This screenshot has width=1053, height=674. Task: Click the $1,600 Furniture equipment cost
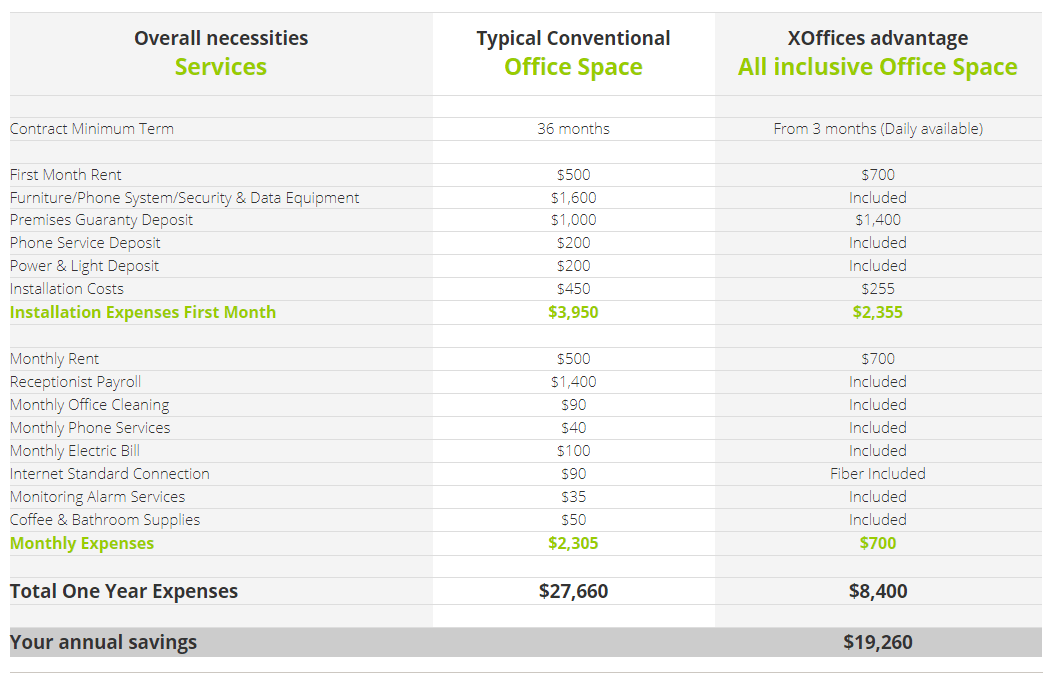coord(573,197)
